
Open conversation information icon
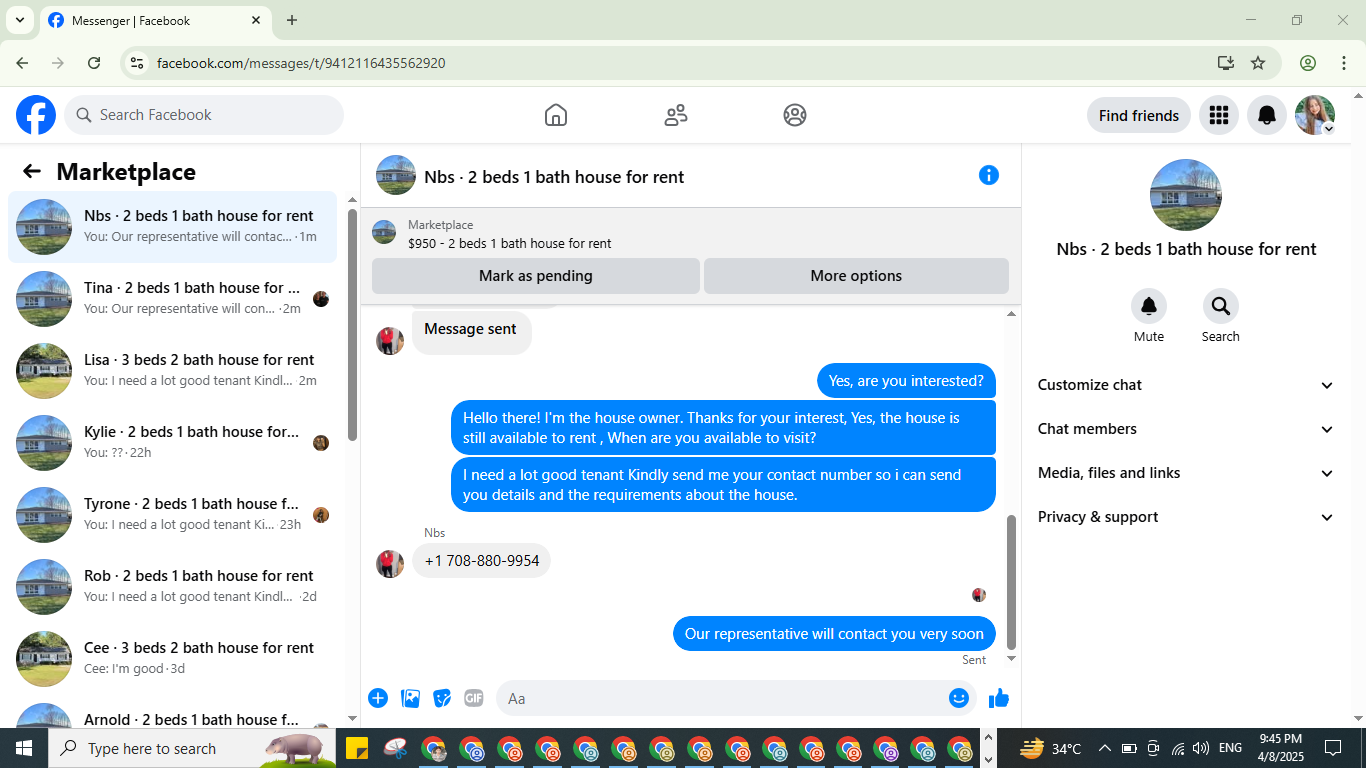[989, 175]
